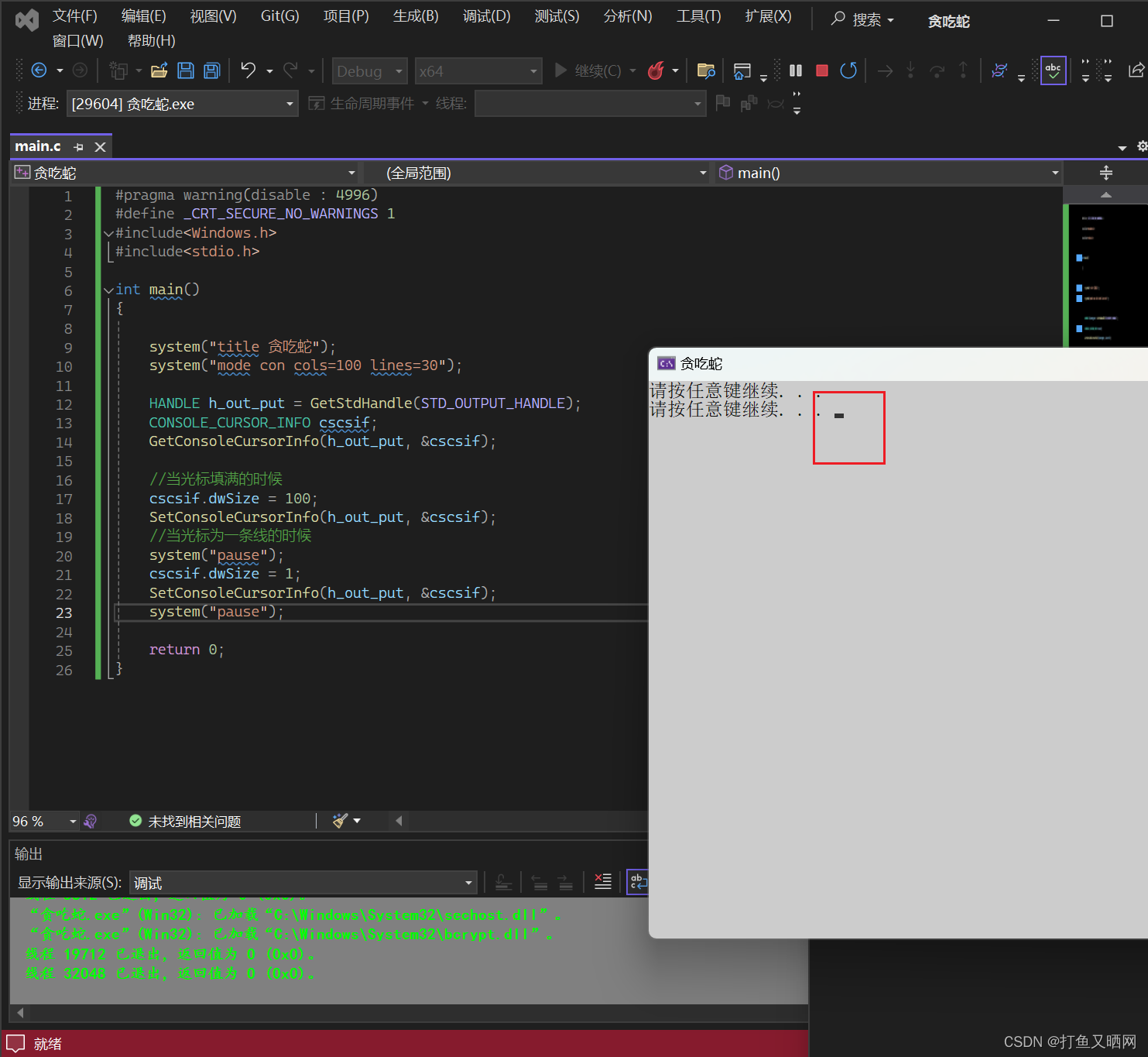
Task: Open the 编辑(E) menu
Action: (x=144, y=16)
